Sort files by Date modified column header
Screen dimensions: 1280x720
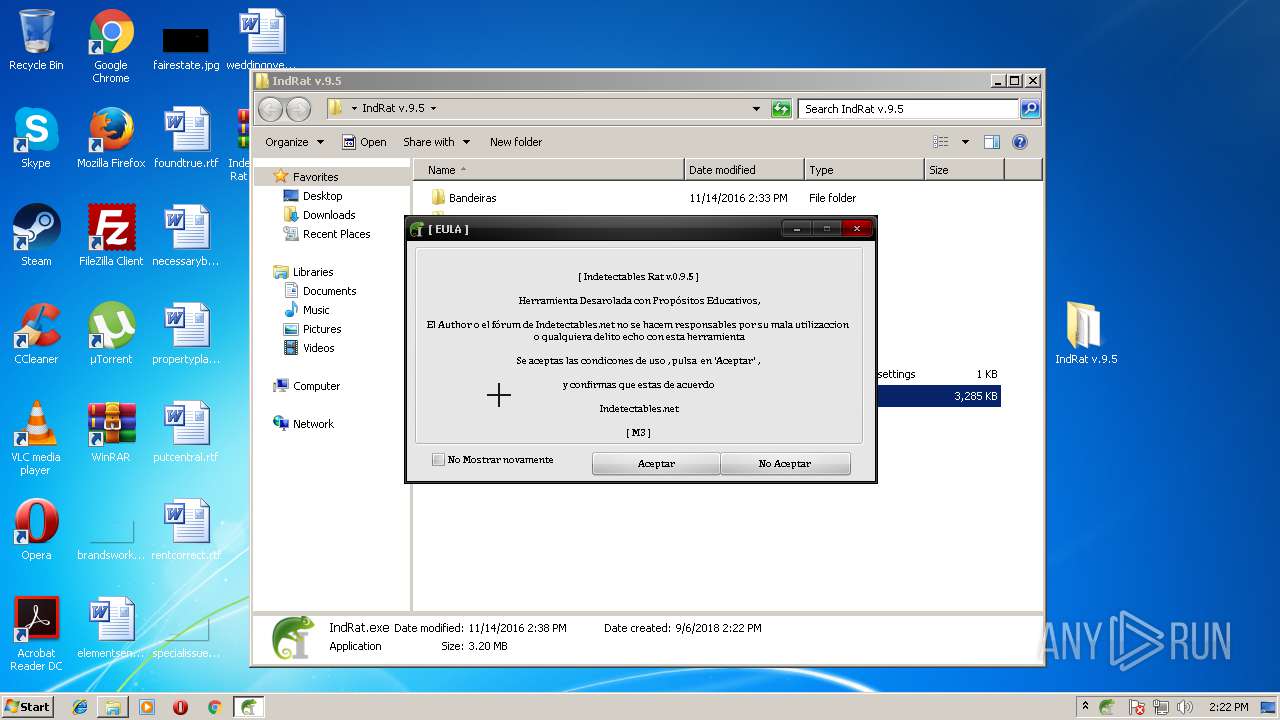tap(744, 170)
